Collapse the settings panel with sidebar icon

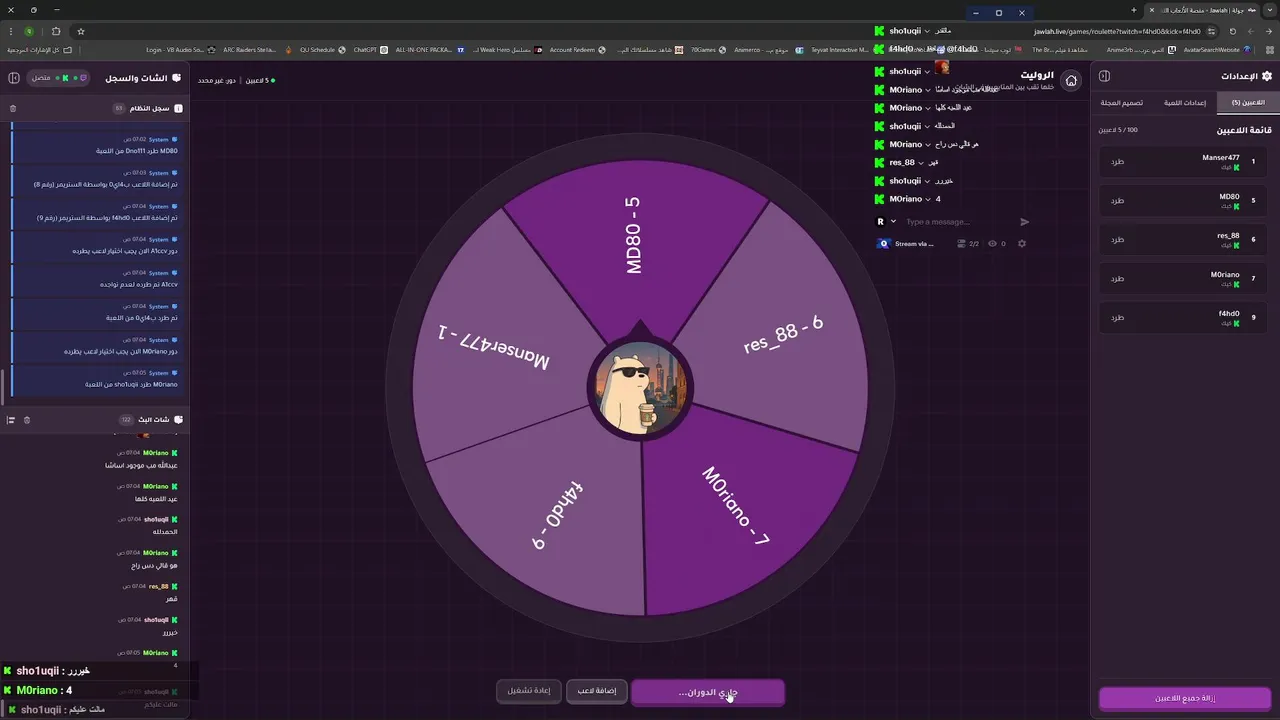(x=1105, y=76)
